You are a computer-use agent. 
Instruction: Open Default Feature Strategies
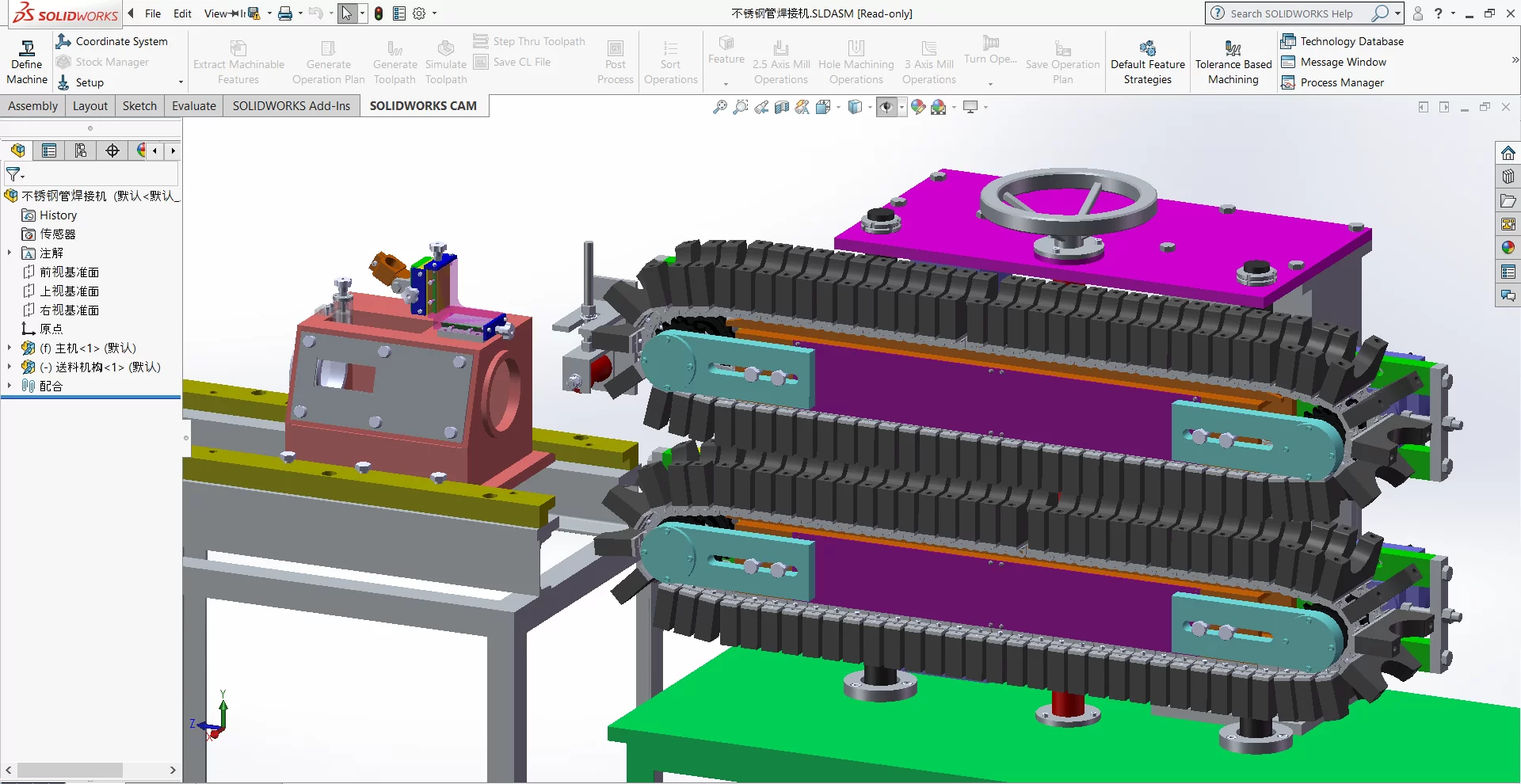[1147, 62]
